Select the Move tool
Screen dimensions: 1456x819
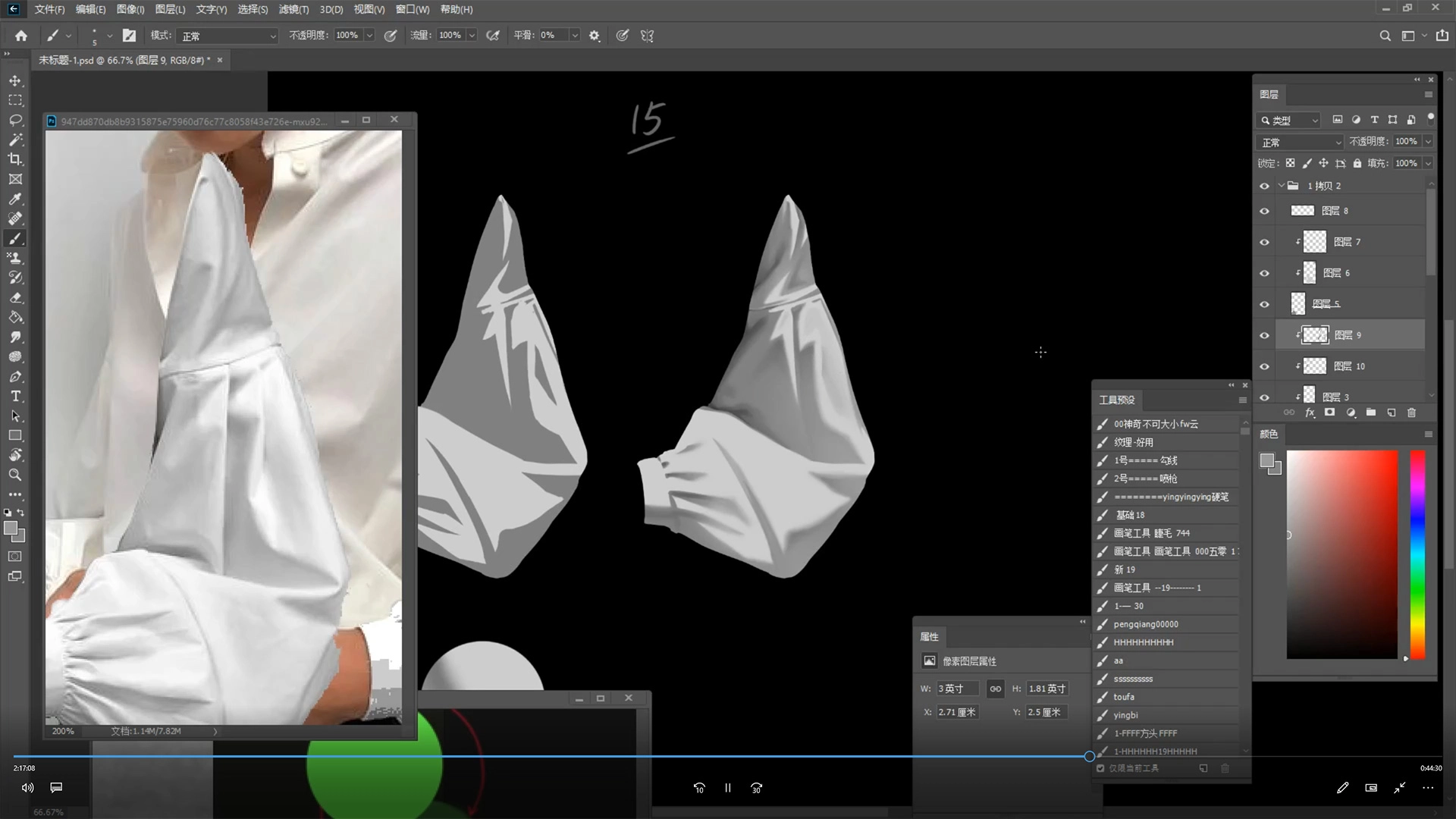[x=15, y=80]
